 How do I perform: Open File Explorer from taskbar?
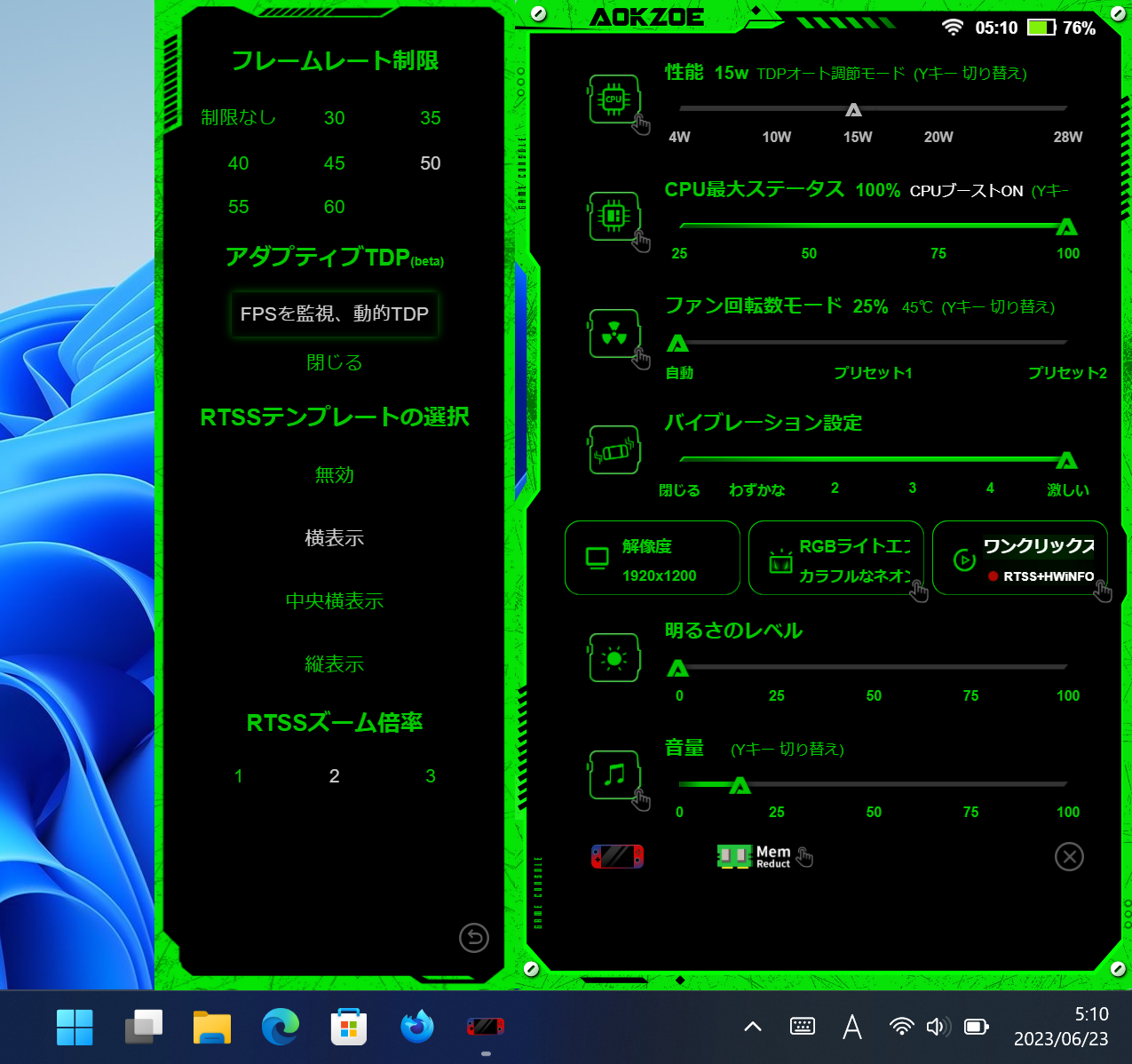click(x=212, y=1027)
